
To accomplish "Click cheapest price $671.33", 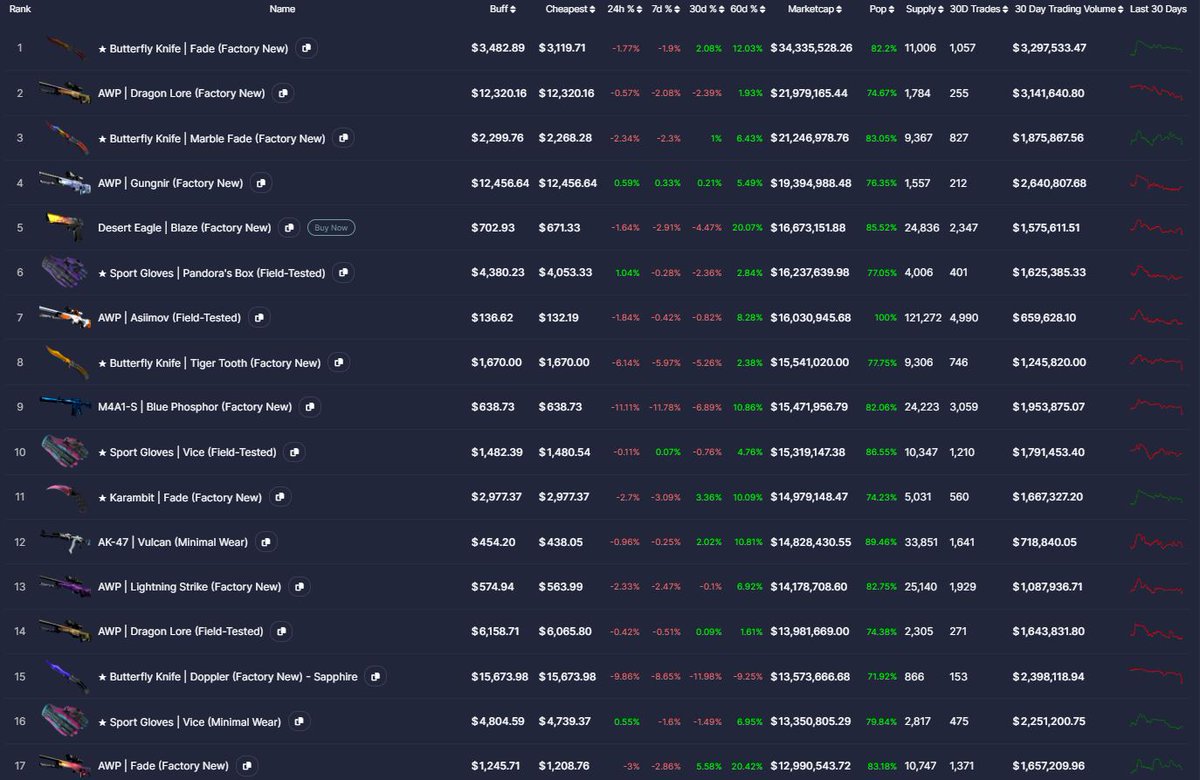I will (x=559, y=228).
